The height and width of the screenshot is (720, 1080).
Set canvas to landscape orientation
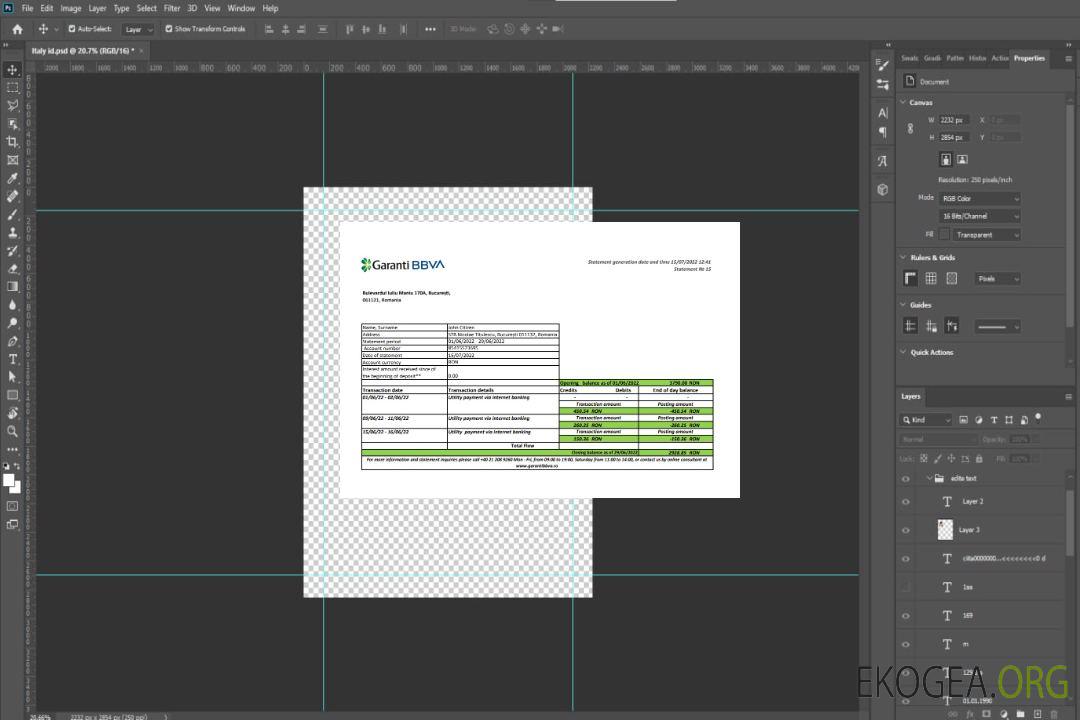962,159
